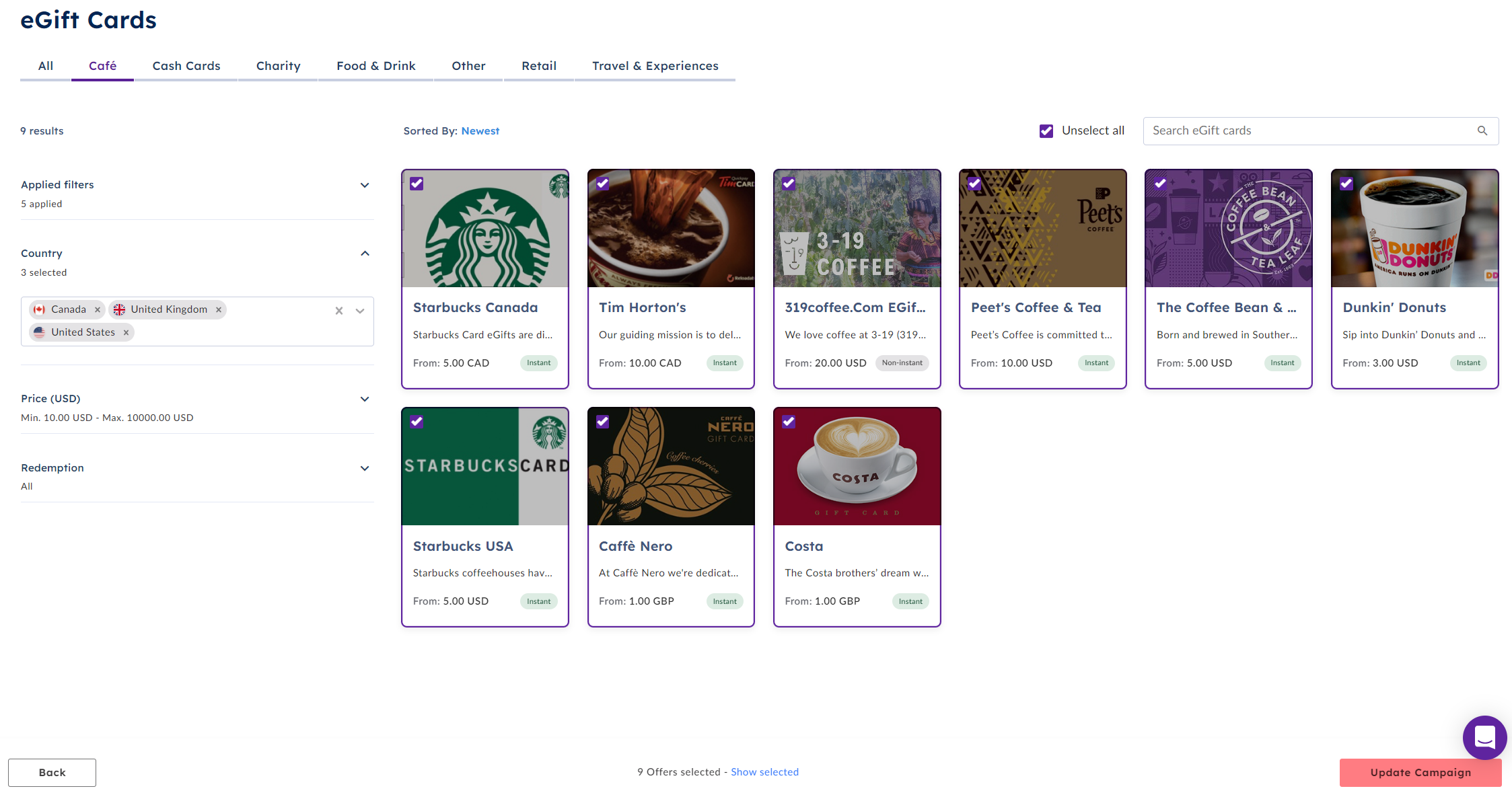This screenshot has height=799, width=1512.
Task: Click Instant badge on Starbucks USA
Action: (x=539, y=601)
